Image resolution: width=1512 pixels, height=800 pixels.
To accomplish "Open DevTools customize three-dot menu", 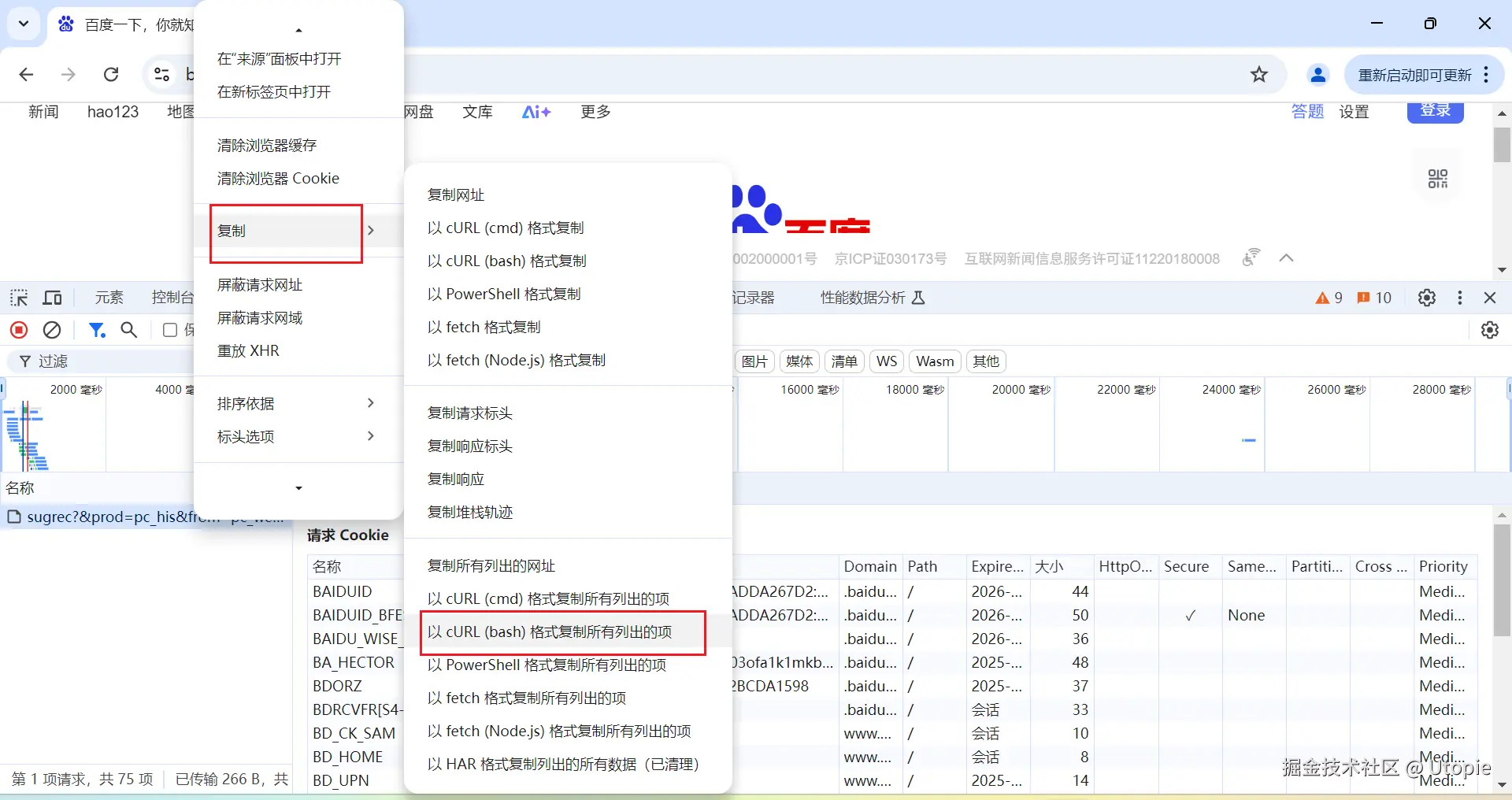I will tap(1460, 298).
